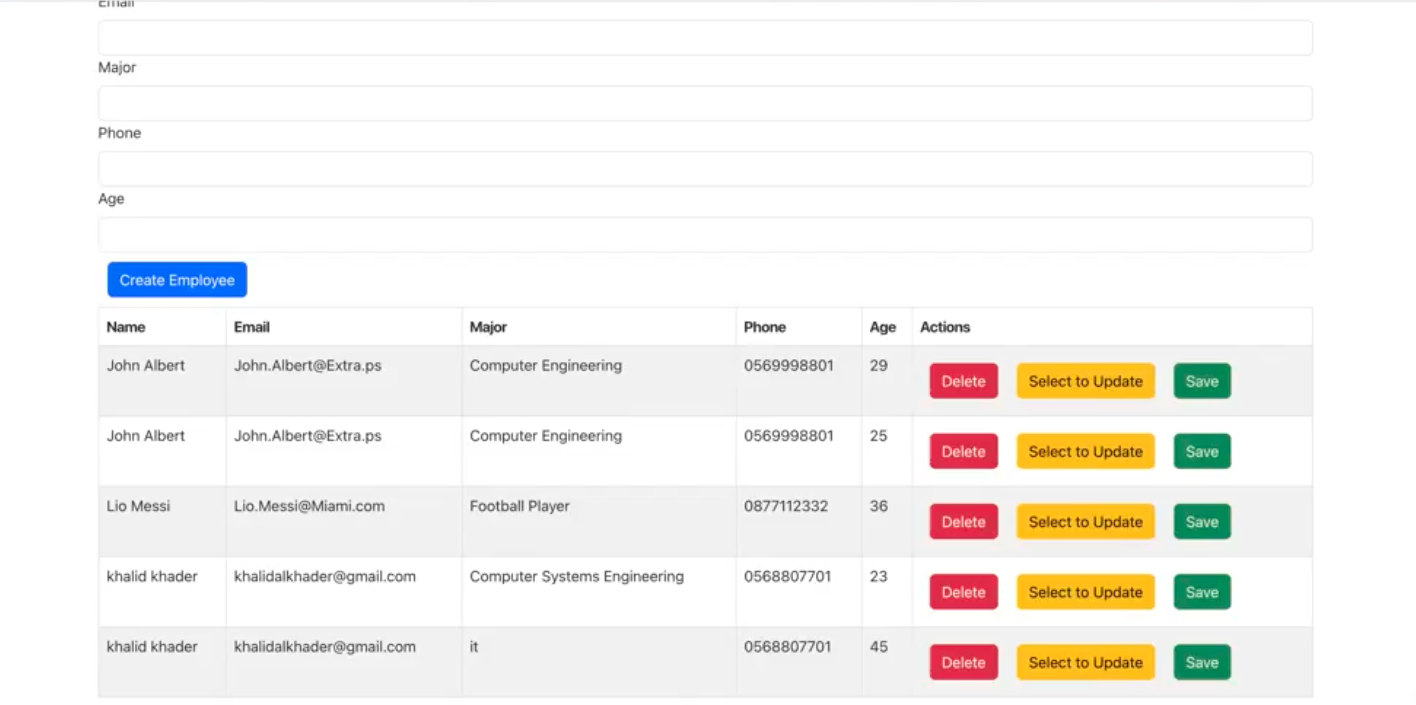Click the Actions column header

coord(945,327)
